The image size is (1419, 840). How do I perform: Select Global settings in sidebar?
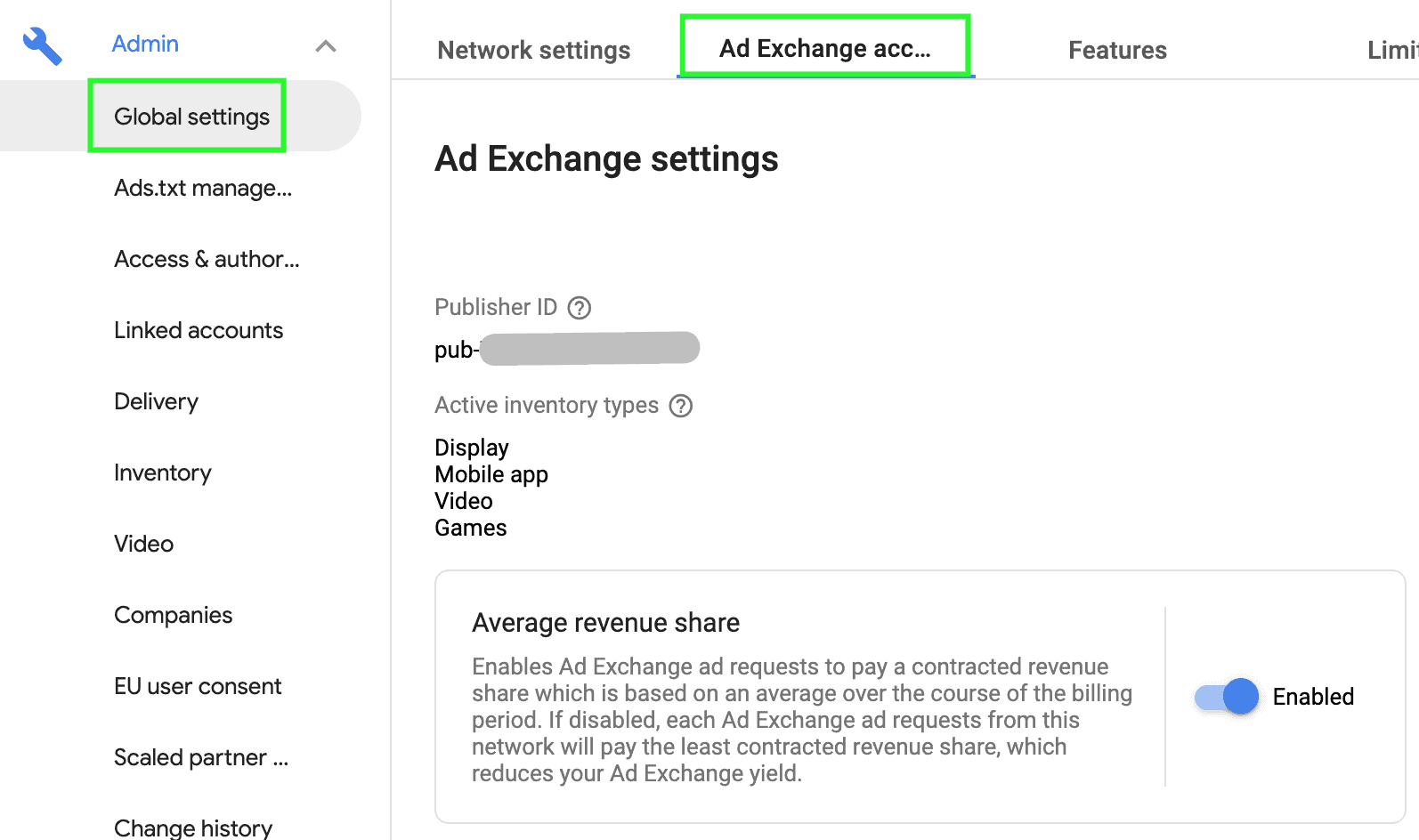pos(191,117)
